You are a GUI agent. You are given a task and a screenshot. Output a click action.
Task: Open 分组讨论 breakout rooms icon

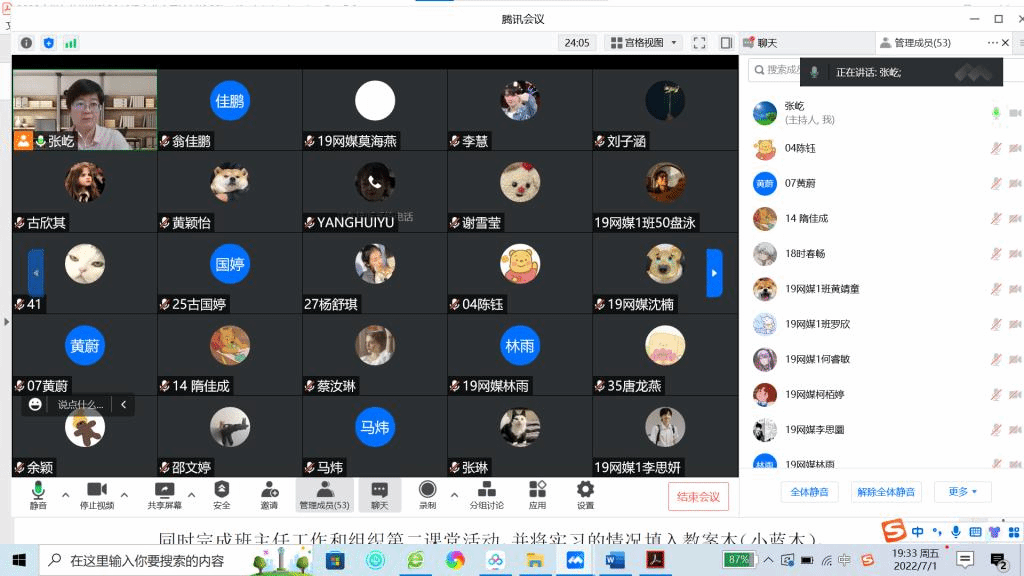click(x=486, y=489)
